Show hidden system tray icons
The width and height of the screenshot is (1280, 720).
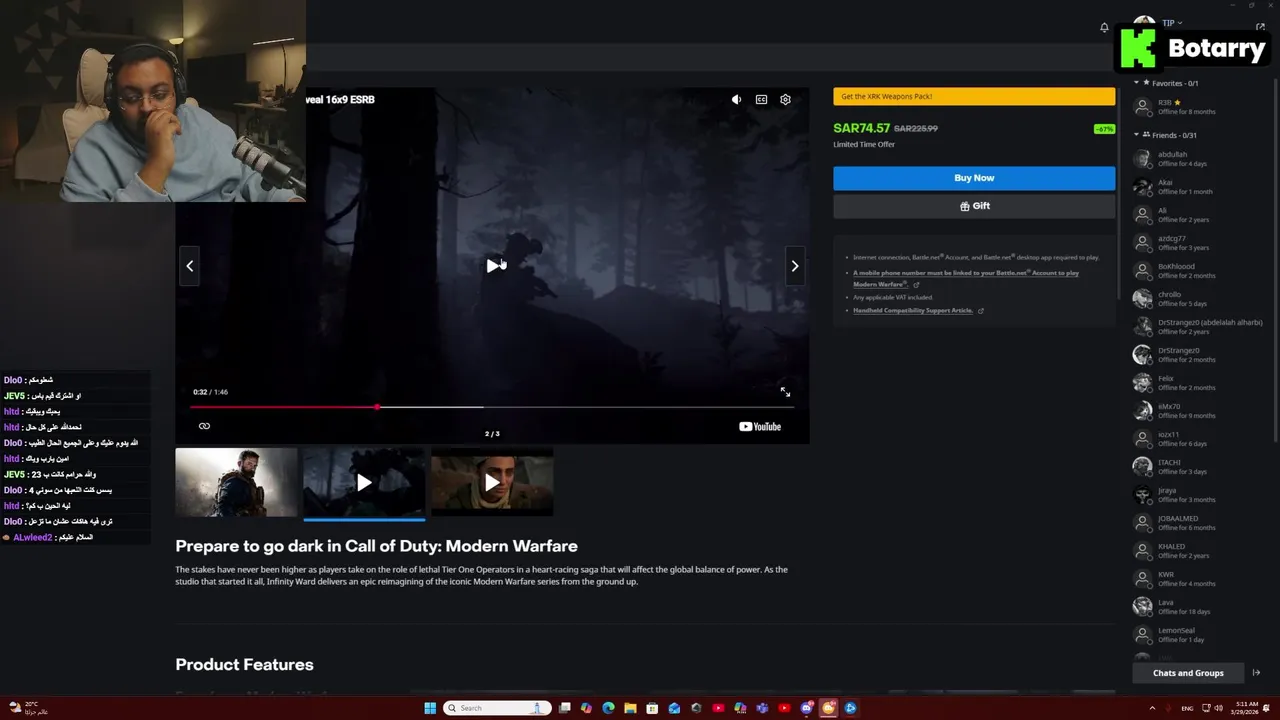(x=1152, y=708)
